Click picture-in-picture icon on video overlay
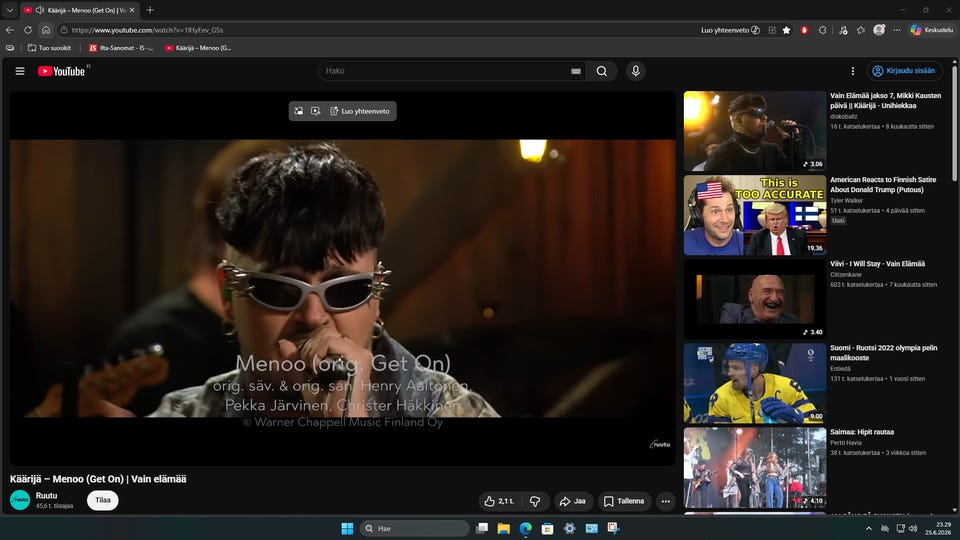This screenshot has width=960, height=540. (x=299, y=111)
